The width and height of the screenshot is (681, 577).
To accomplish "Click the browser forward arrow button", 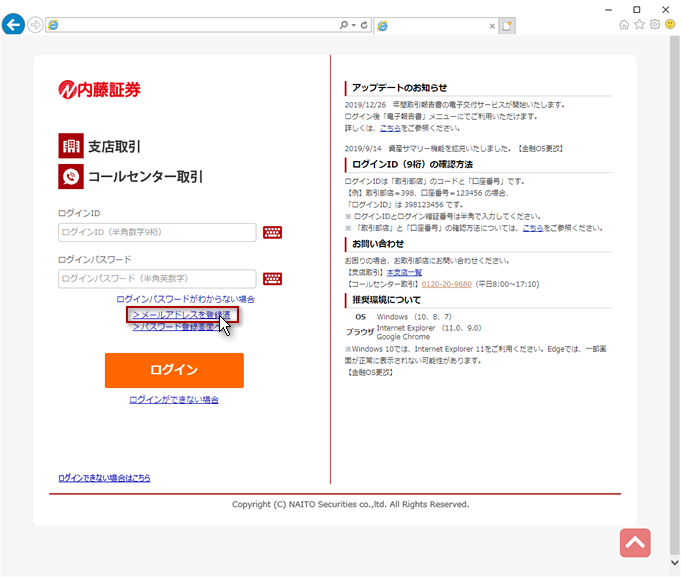I will click(x=36, y=25).
